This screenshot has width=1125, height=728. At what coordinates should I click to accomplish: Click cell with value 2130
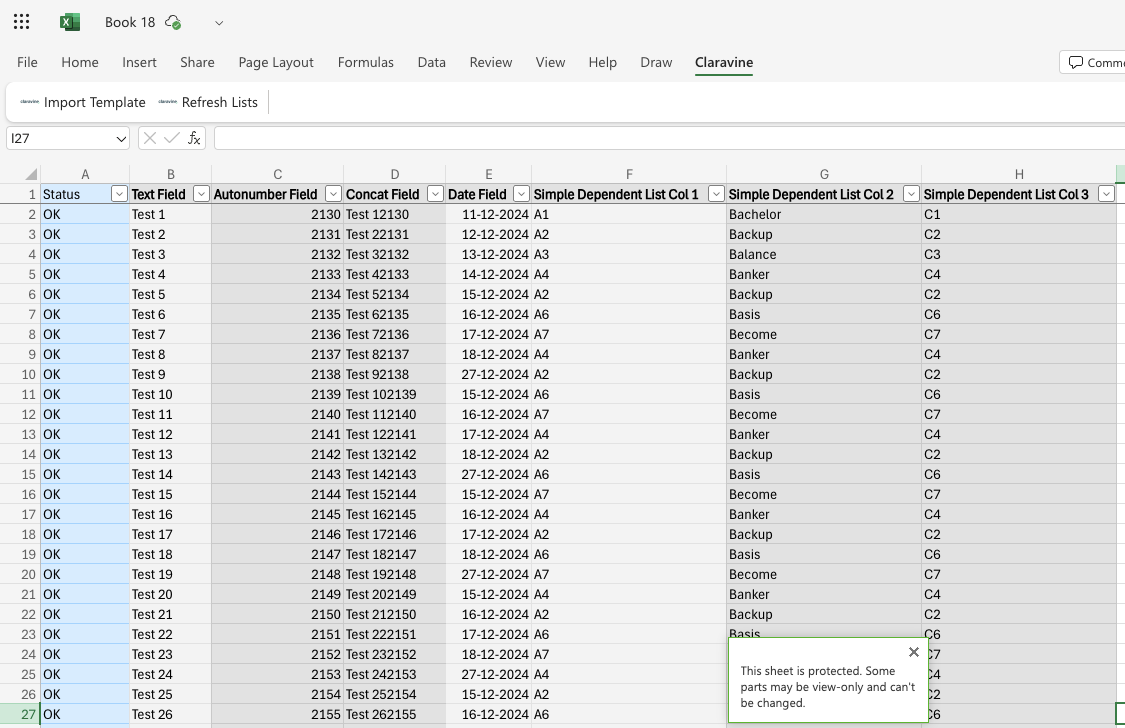click(x=277, y=214)
